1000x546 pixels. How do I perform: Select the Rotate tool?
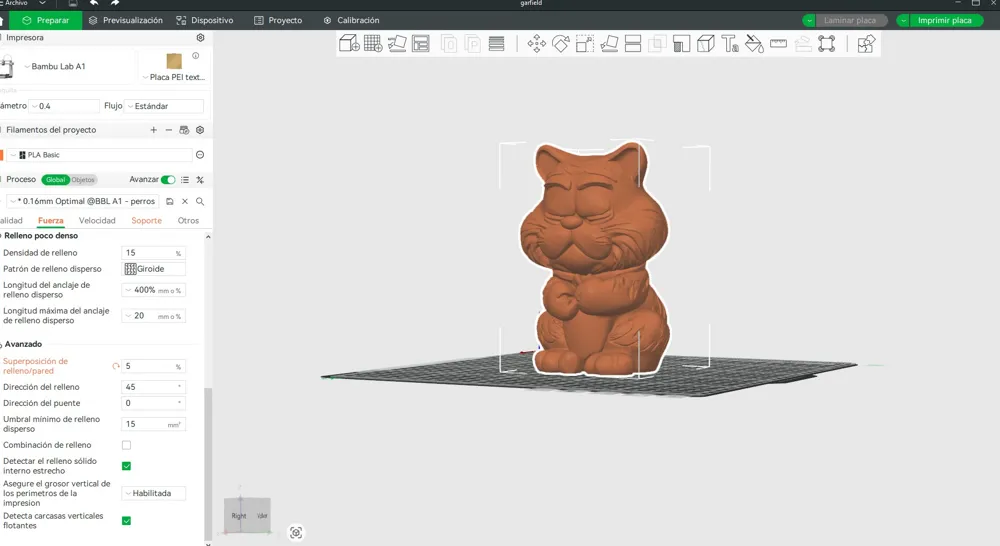point(561,44)
